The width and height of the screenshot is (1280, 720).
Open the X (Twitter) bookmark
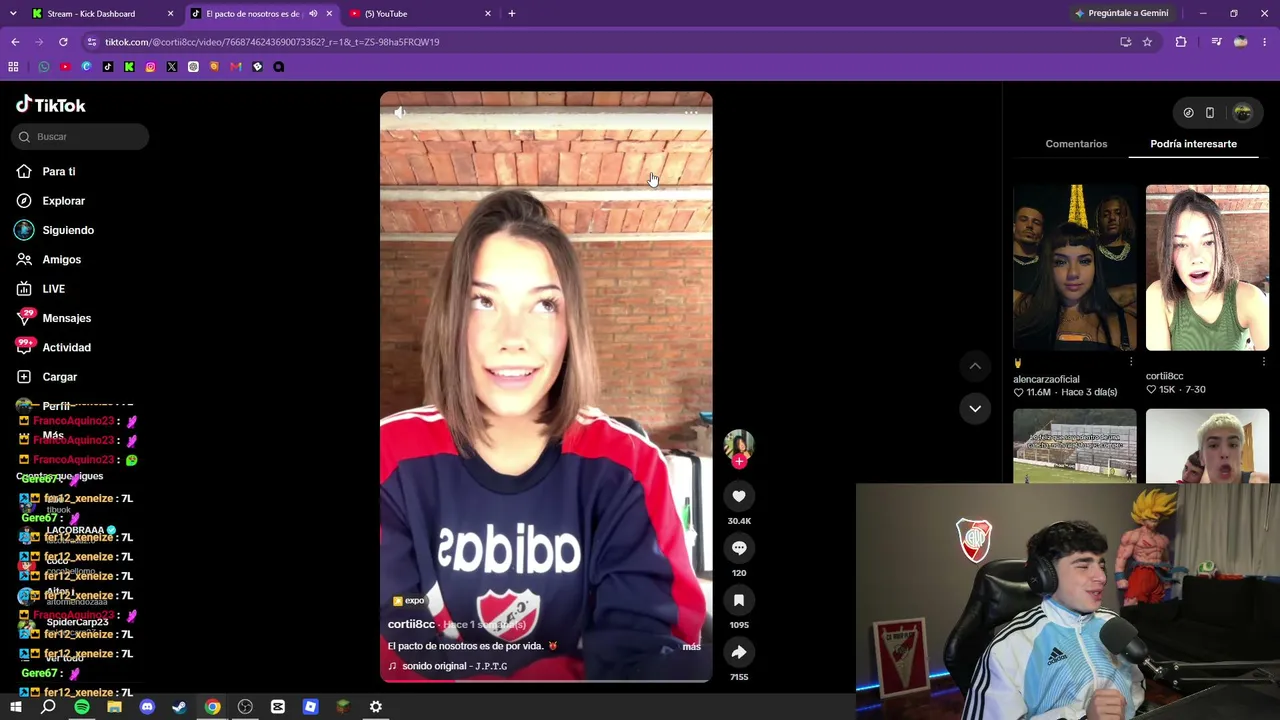click(172, 67)
